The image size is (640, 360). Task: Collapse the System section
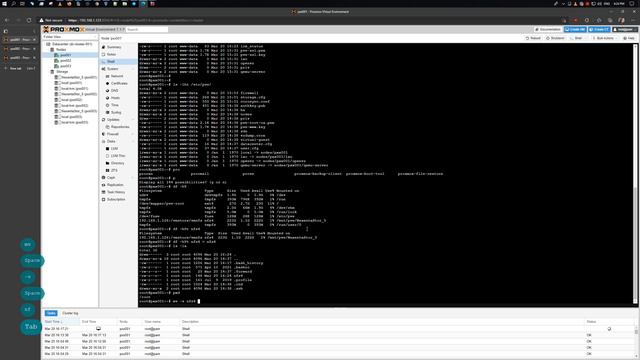tap(133, 69)
